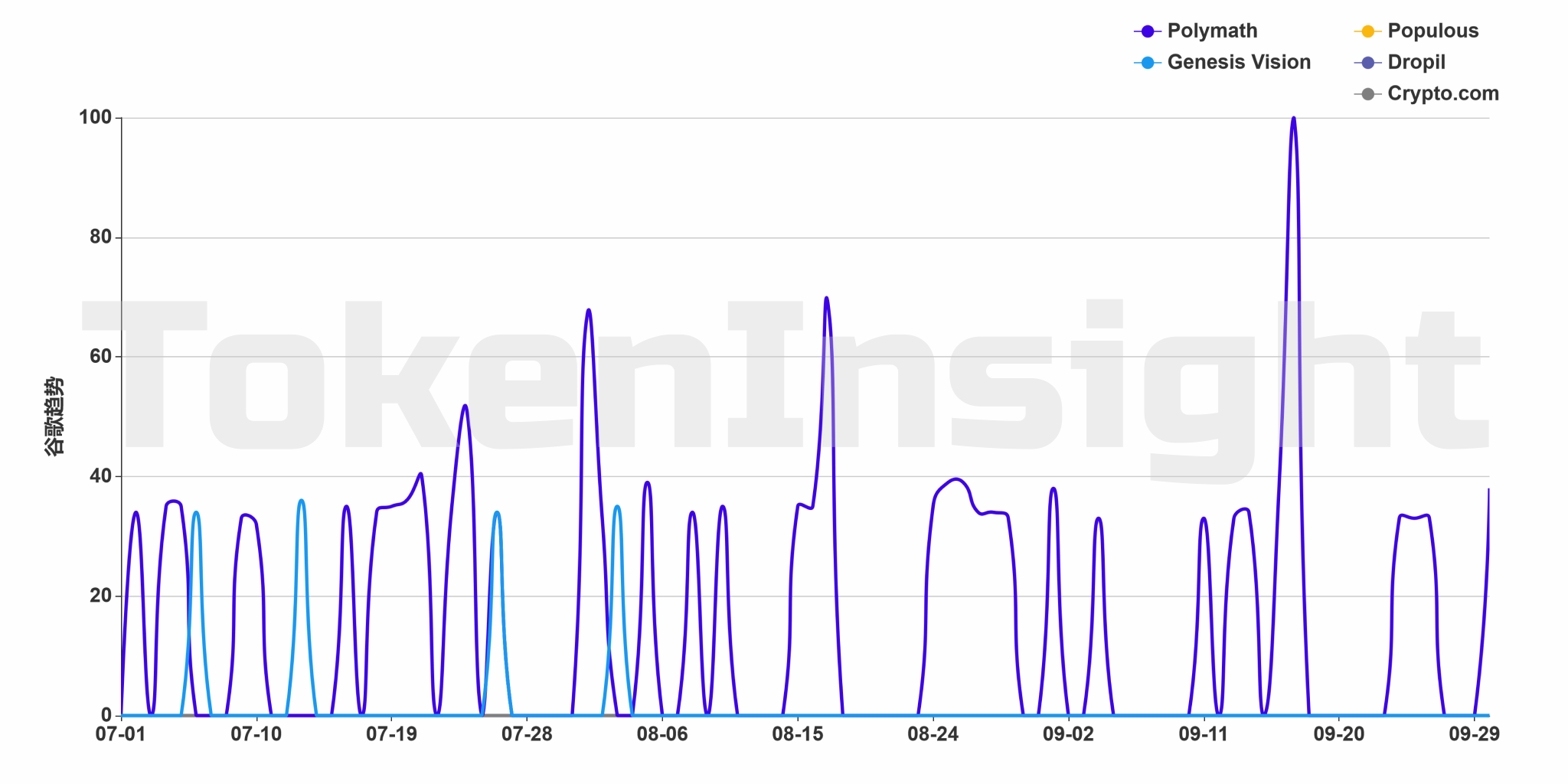
Task: Click the 20 y-axis label
Action: (x=100, y=596)
